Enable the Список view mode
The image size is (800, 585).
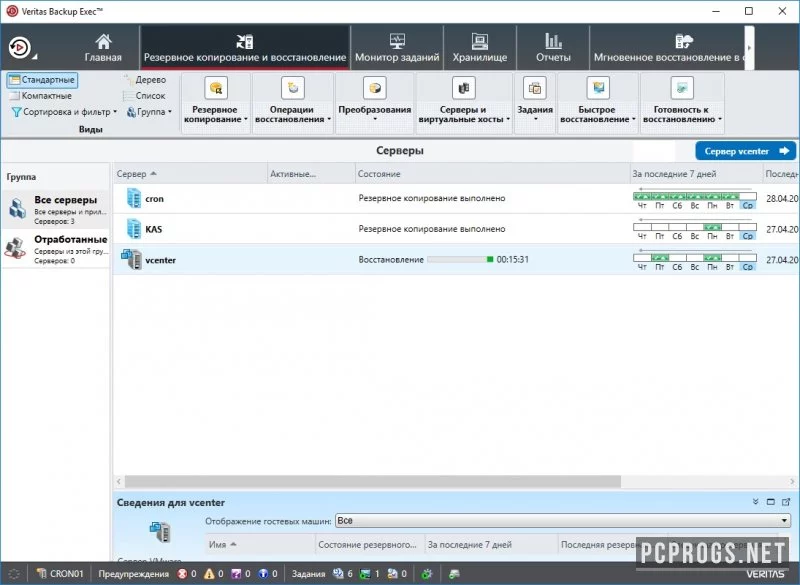pos(144,96)
